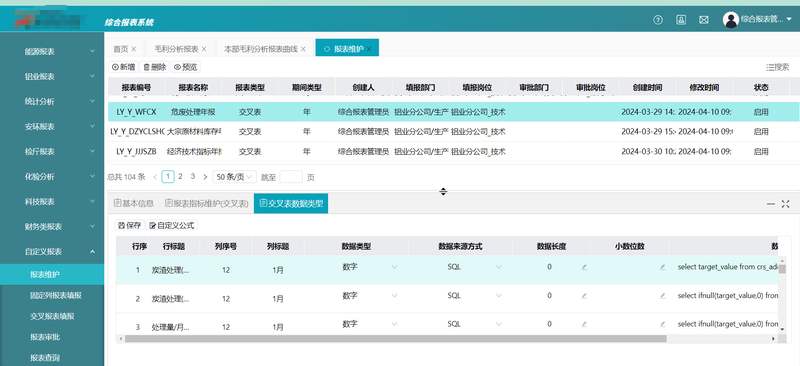Close the 首页 tab
The width and height of the screenshot is (800, 366).
(x=134, y=49)
